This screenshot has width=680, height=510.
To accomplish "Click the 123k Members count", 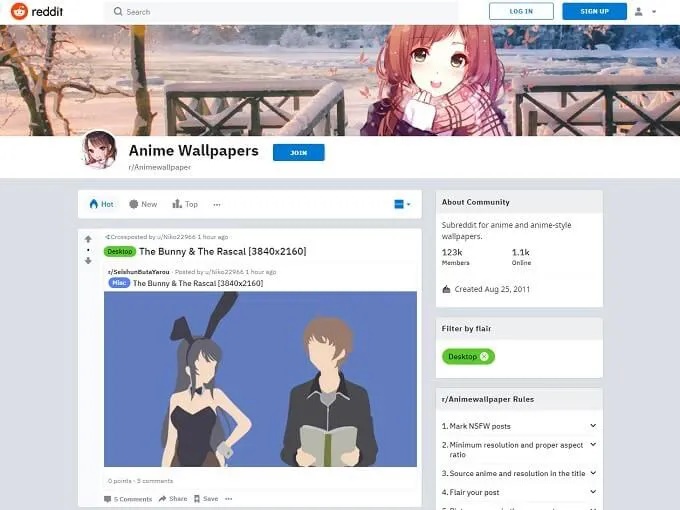I will [x=455, y=257].
